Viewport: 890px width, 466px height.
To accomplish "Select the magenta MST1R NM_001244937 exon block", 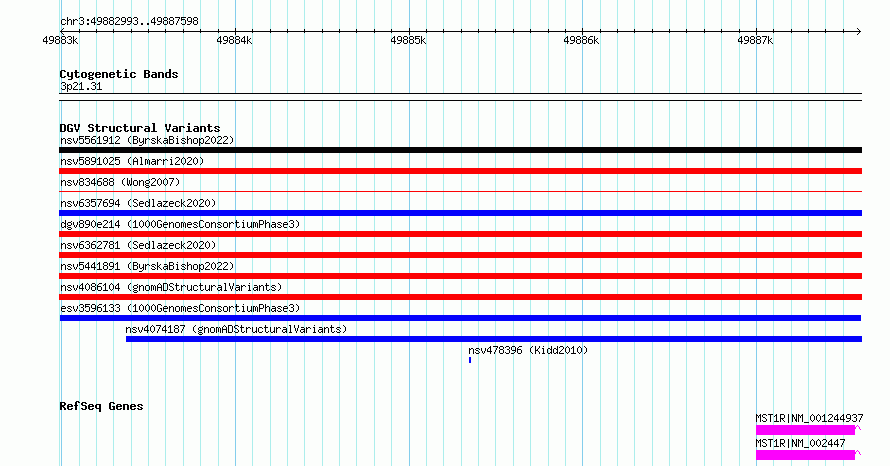I will click(x=805, y=430).
